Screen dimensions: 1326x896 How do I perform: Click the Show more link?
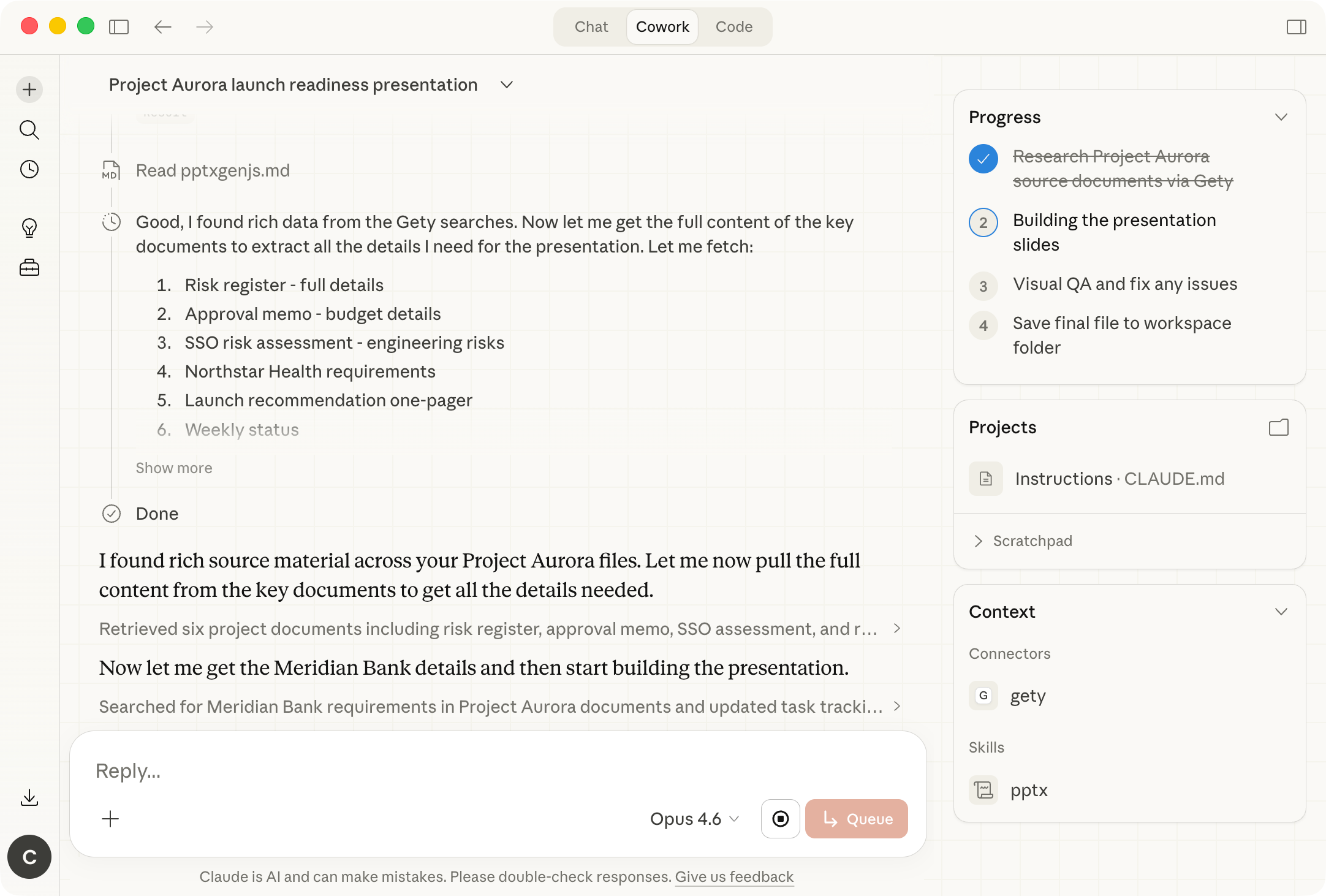(x=173, y=468)
